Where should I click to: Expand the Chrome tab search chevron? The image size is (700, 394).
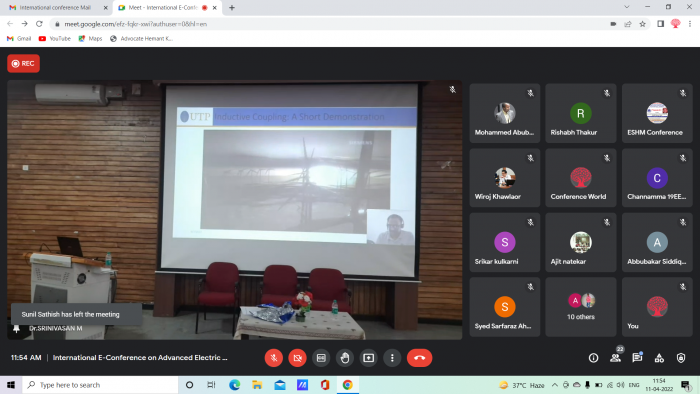(x=627, y=7)
